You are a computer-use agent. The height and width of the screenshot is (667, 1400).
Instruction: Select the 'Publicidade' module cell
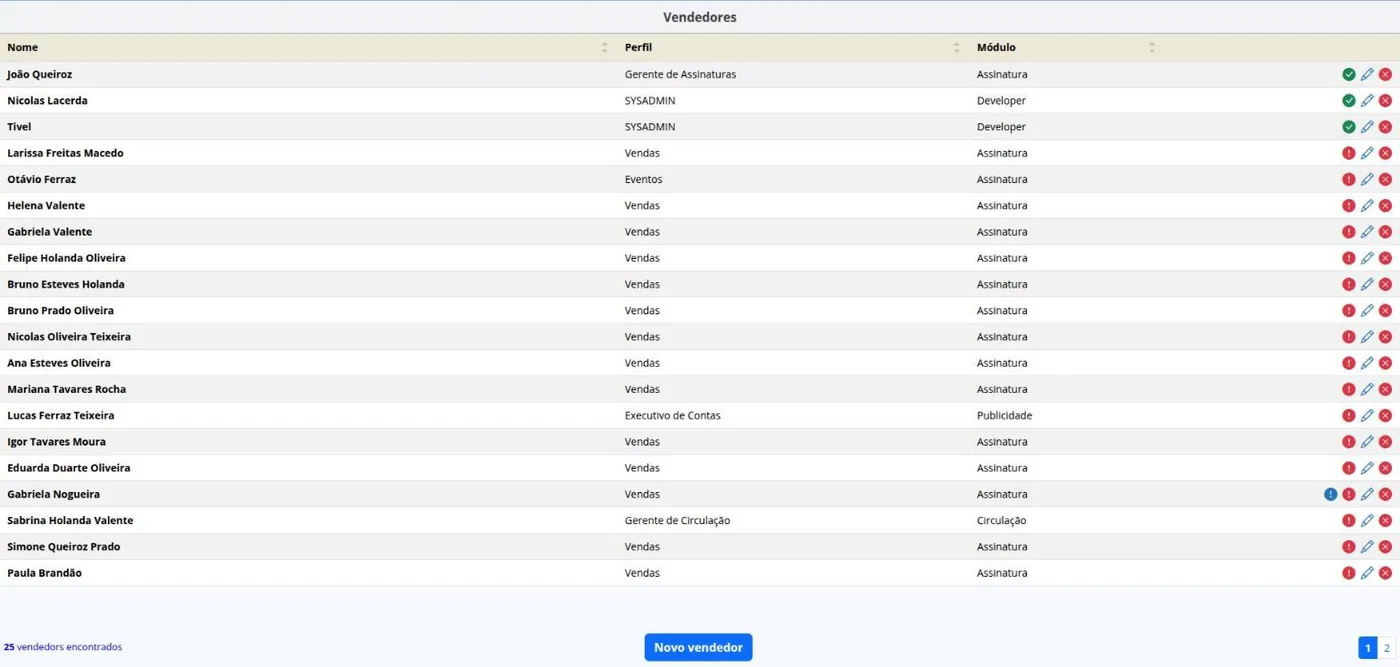pyautogui.click(x=1004, y=415)
